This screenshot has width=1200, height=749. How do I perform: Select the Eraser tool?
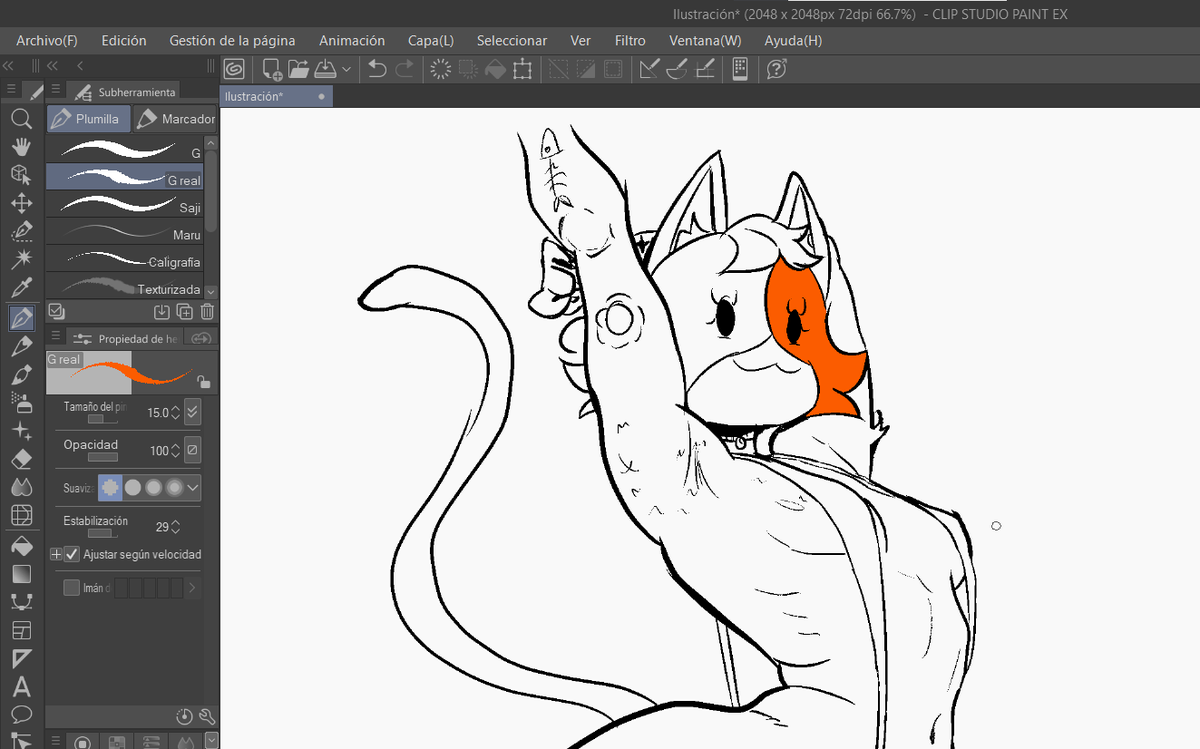tap(21, 459)
